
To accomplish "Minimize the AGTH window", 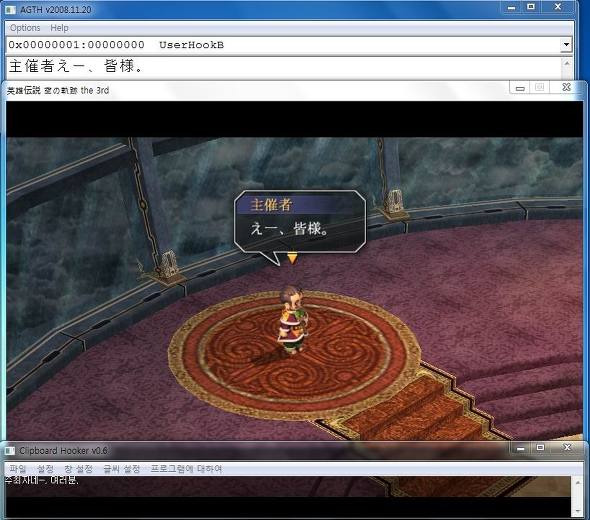I will point(511,8).
